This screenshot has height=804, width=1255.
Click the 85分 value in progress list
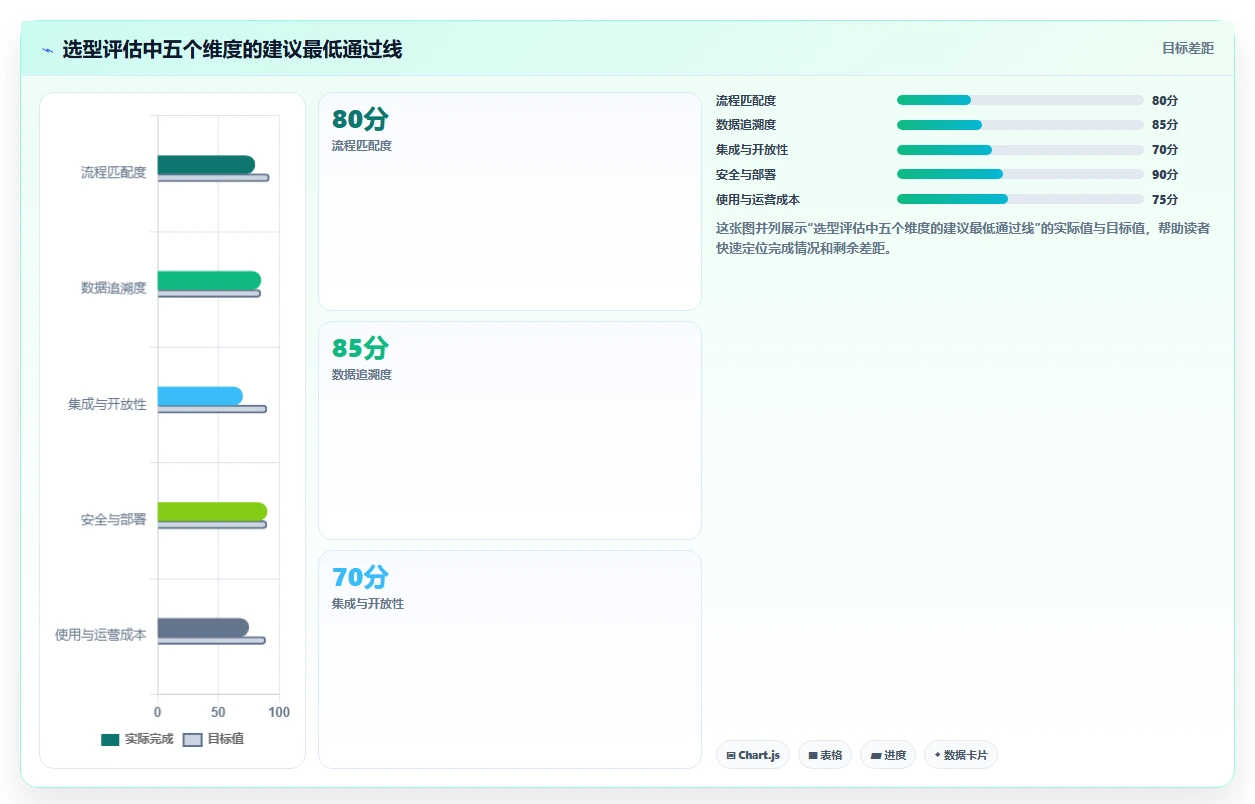(1165, 125)
